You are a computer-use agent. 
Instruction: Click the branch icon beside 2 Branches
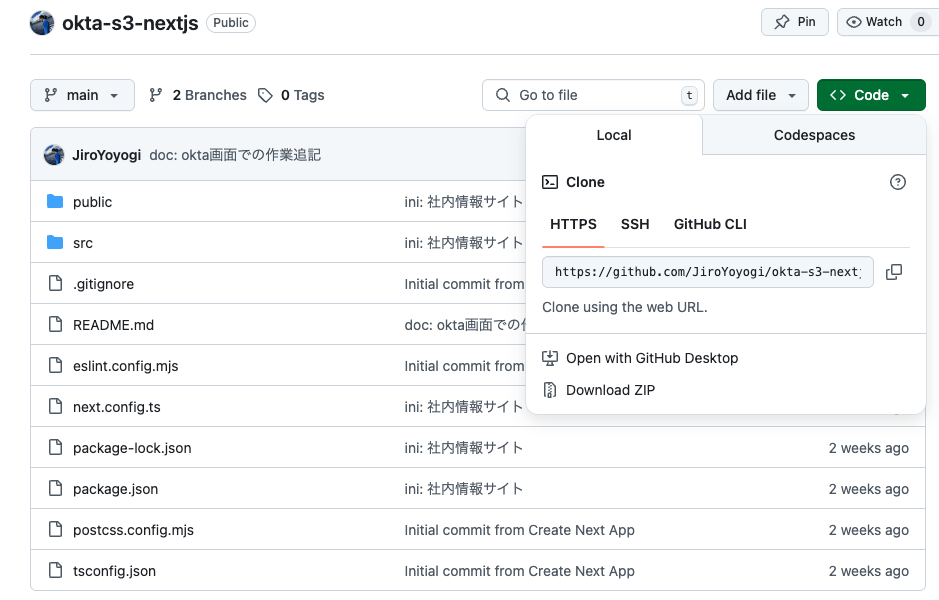coord(156,95)
